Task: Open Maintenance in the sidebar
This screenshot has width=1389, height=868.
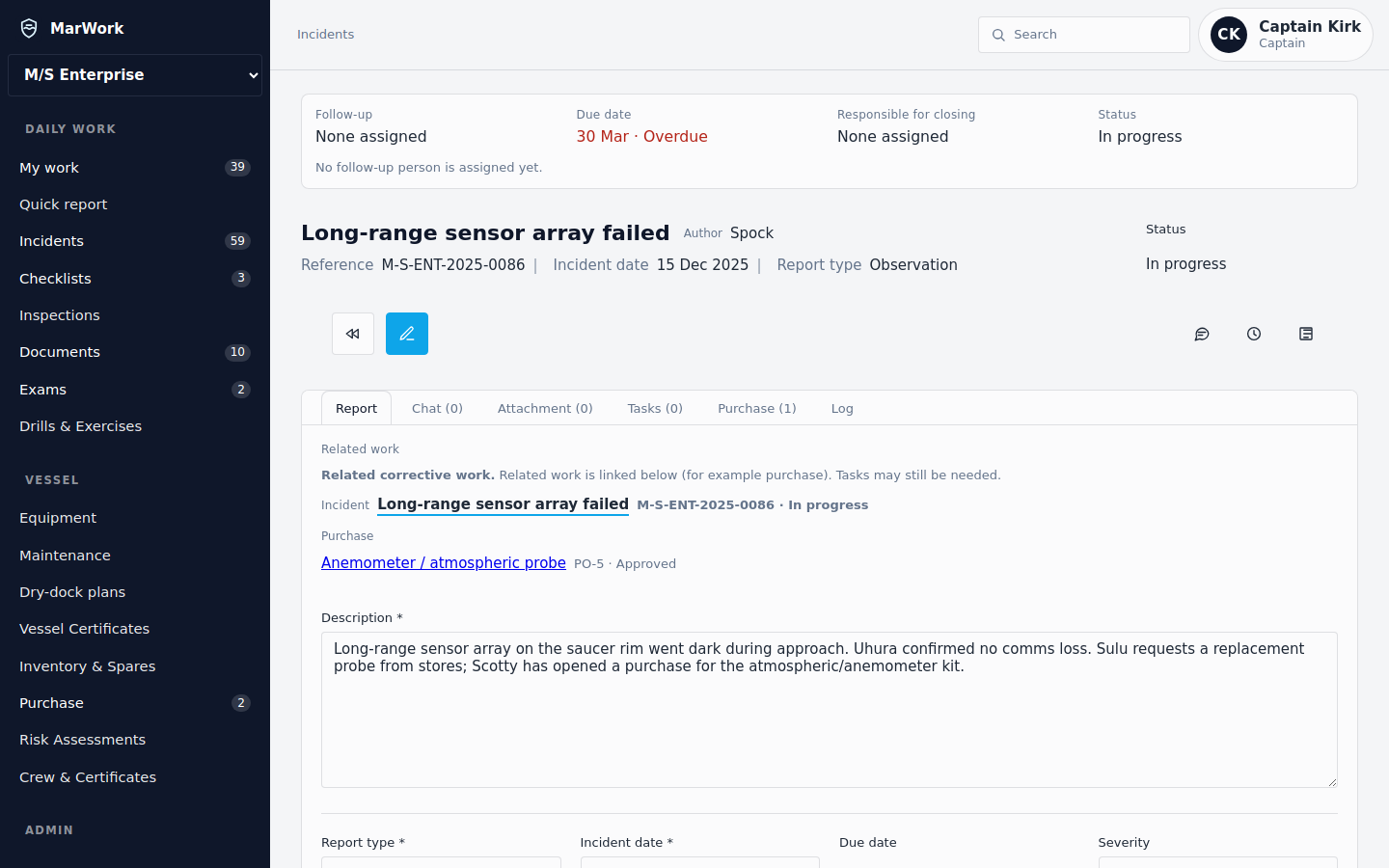Action: (x=135, y=556)
